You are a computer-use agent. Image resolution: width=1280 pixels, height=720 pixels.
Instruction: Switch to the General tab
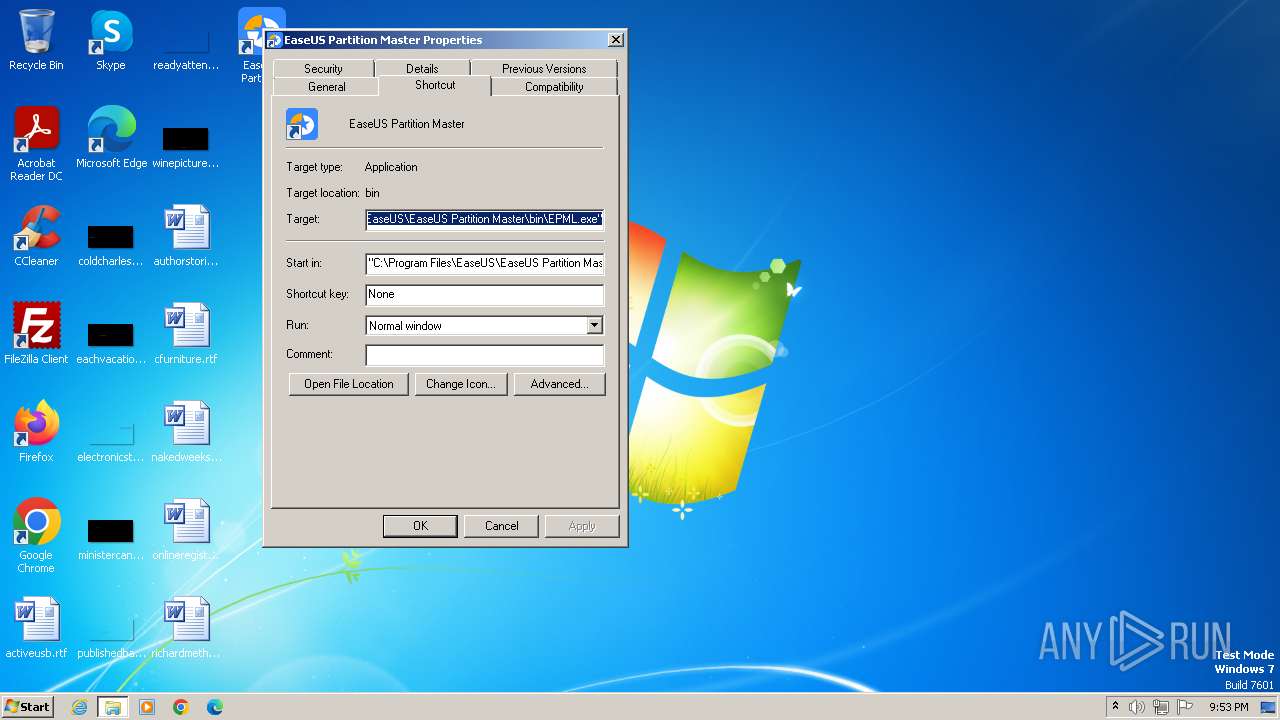(327, 86)
